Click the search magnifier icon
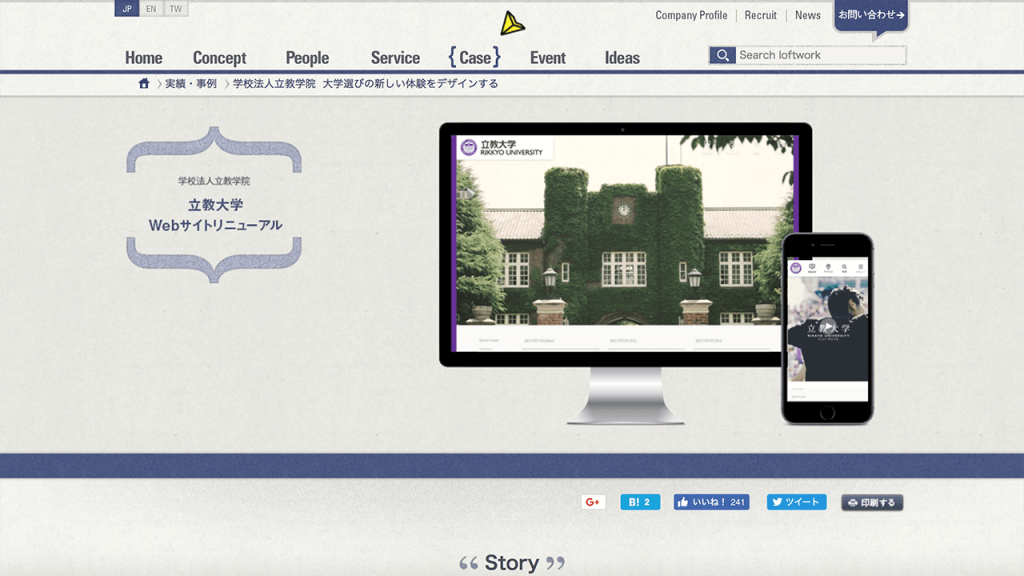 click(x=722, y=56)
